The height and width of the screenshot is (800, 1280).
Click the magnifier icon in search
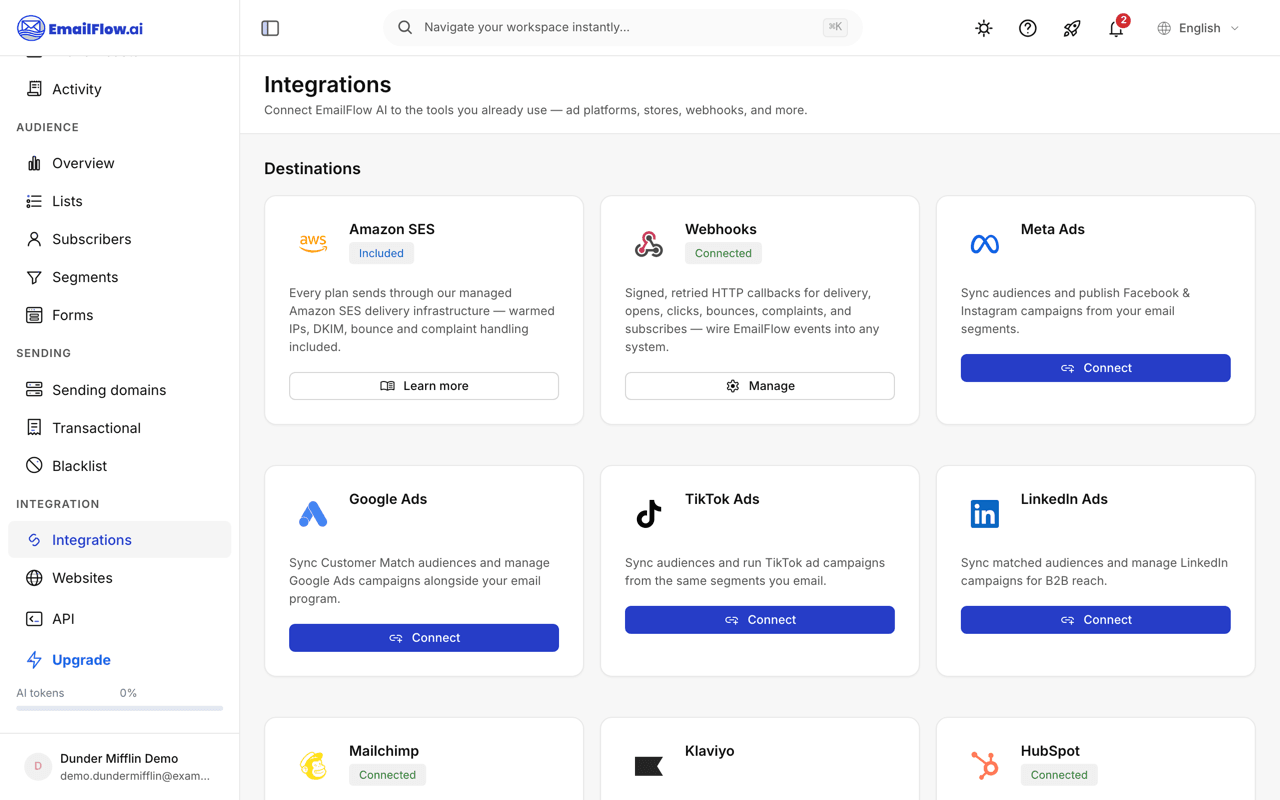(x=405, y=27)
